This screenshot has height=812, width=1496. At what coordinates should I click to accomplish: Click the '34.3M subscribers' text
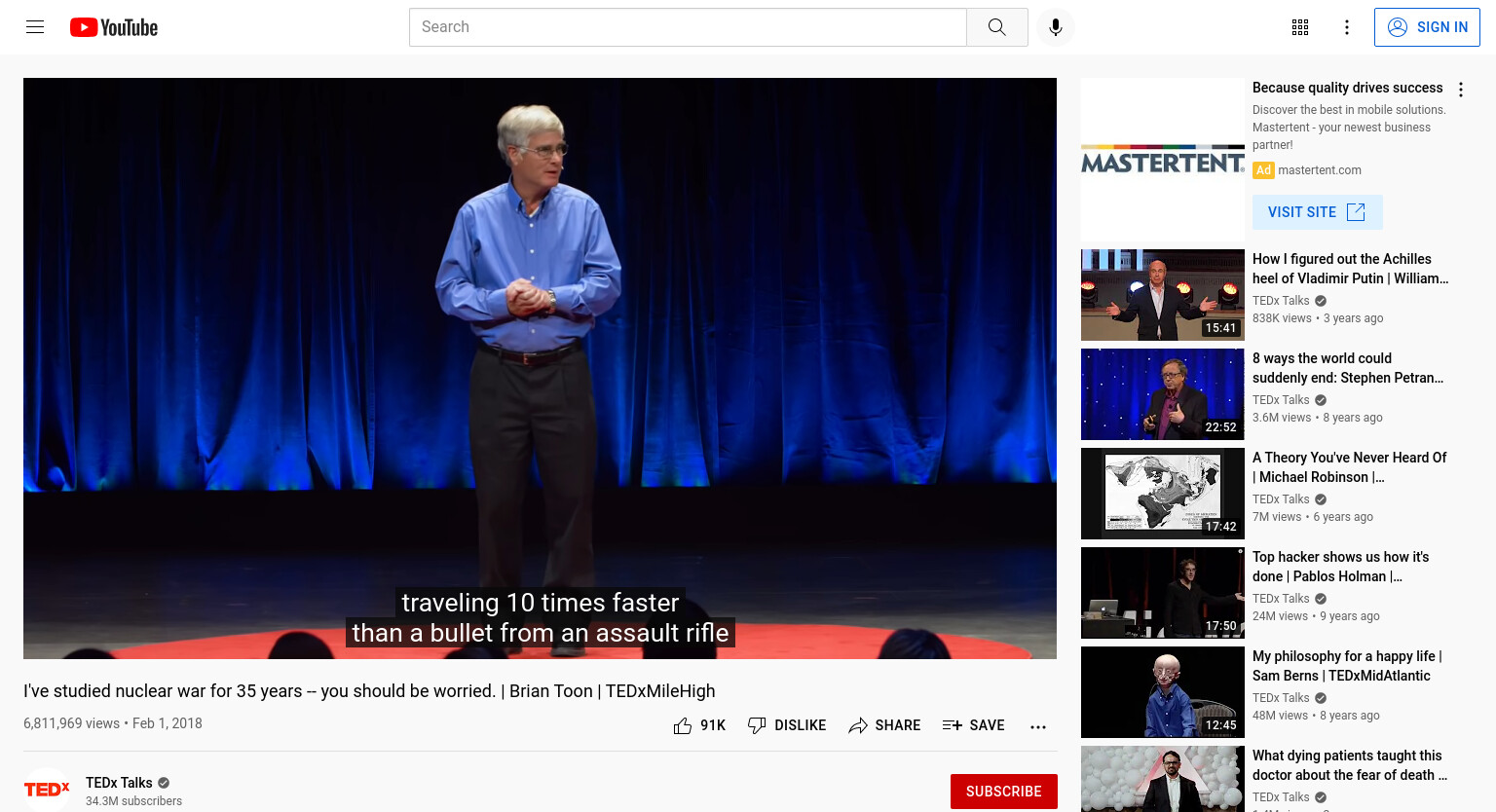(x=133, y=801)
